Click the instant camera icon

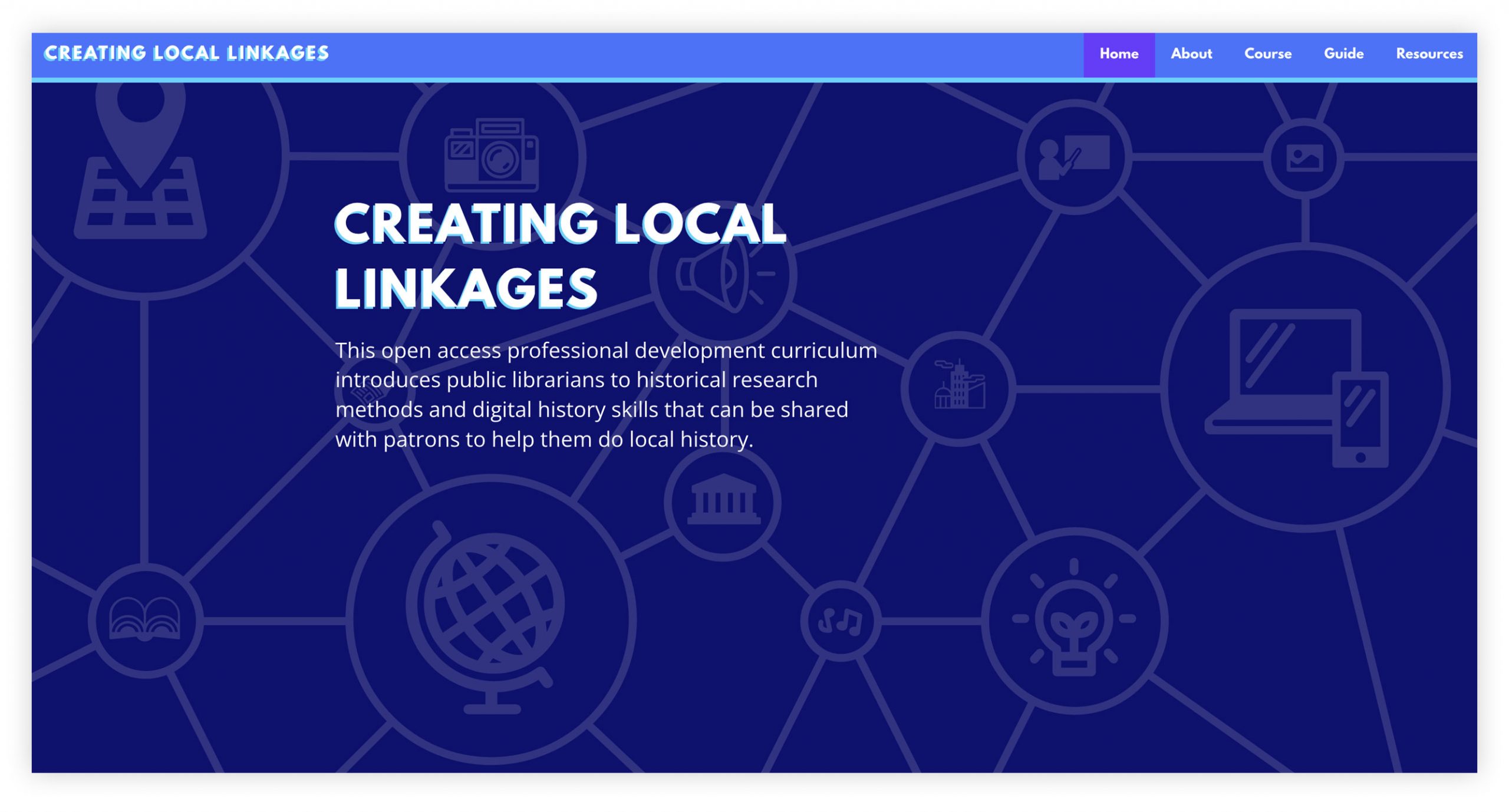[x=492, y=155]
